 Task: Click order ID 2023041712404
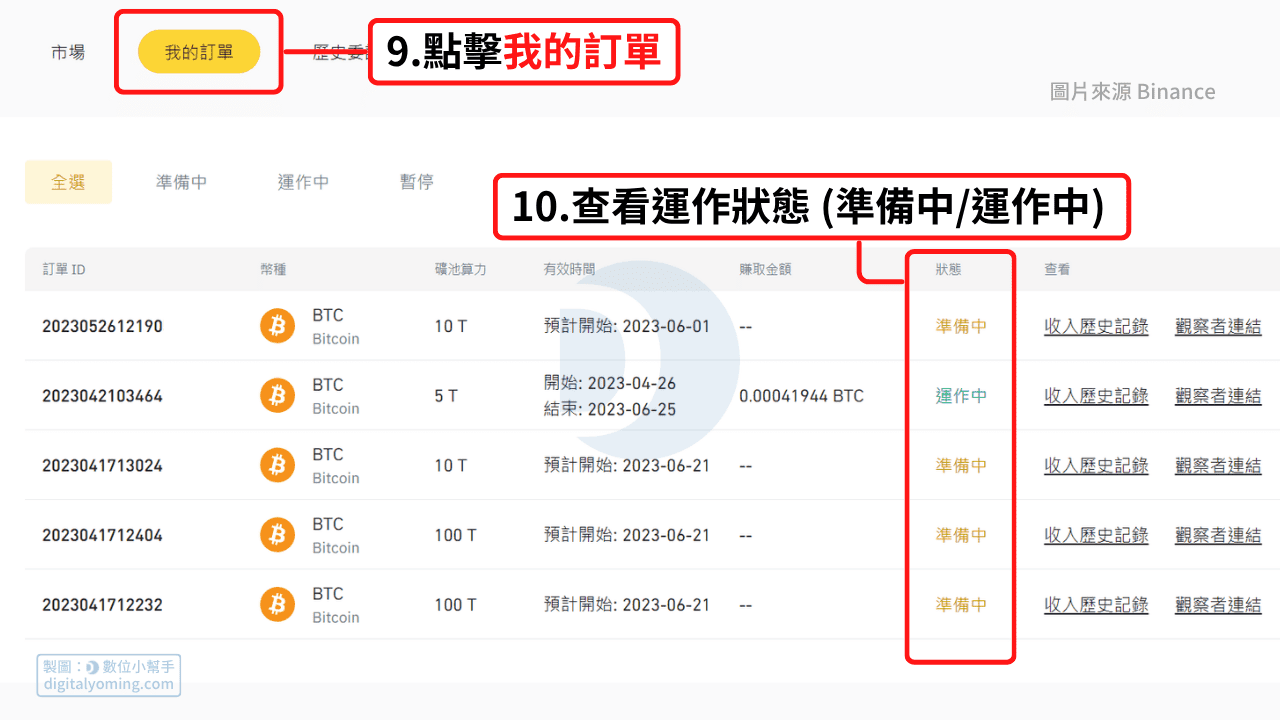click(102, 535)
